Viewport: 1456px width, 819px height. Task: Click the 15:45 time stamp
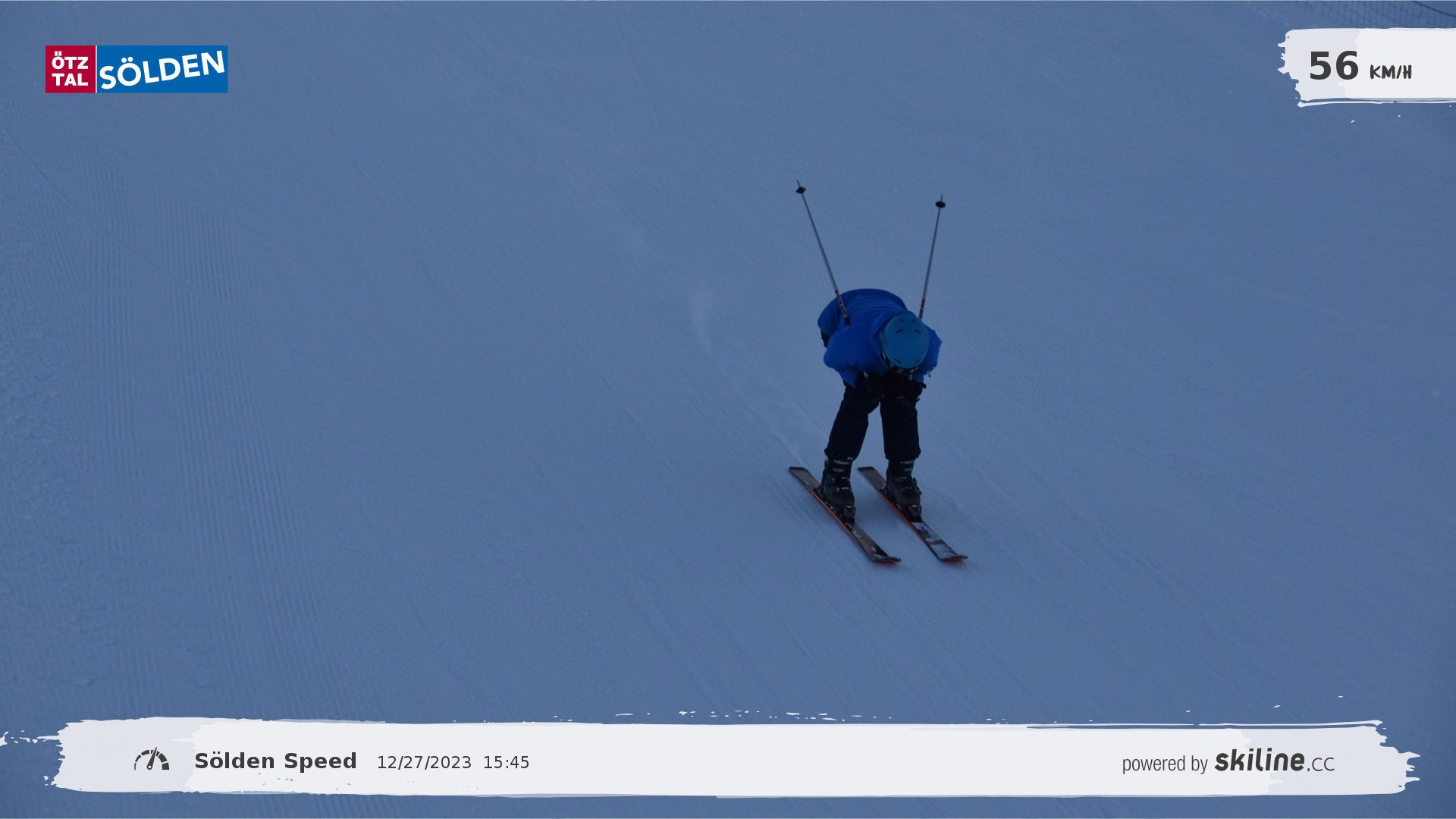point(506,763)
